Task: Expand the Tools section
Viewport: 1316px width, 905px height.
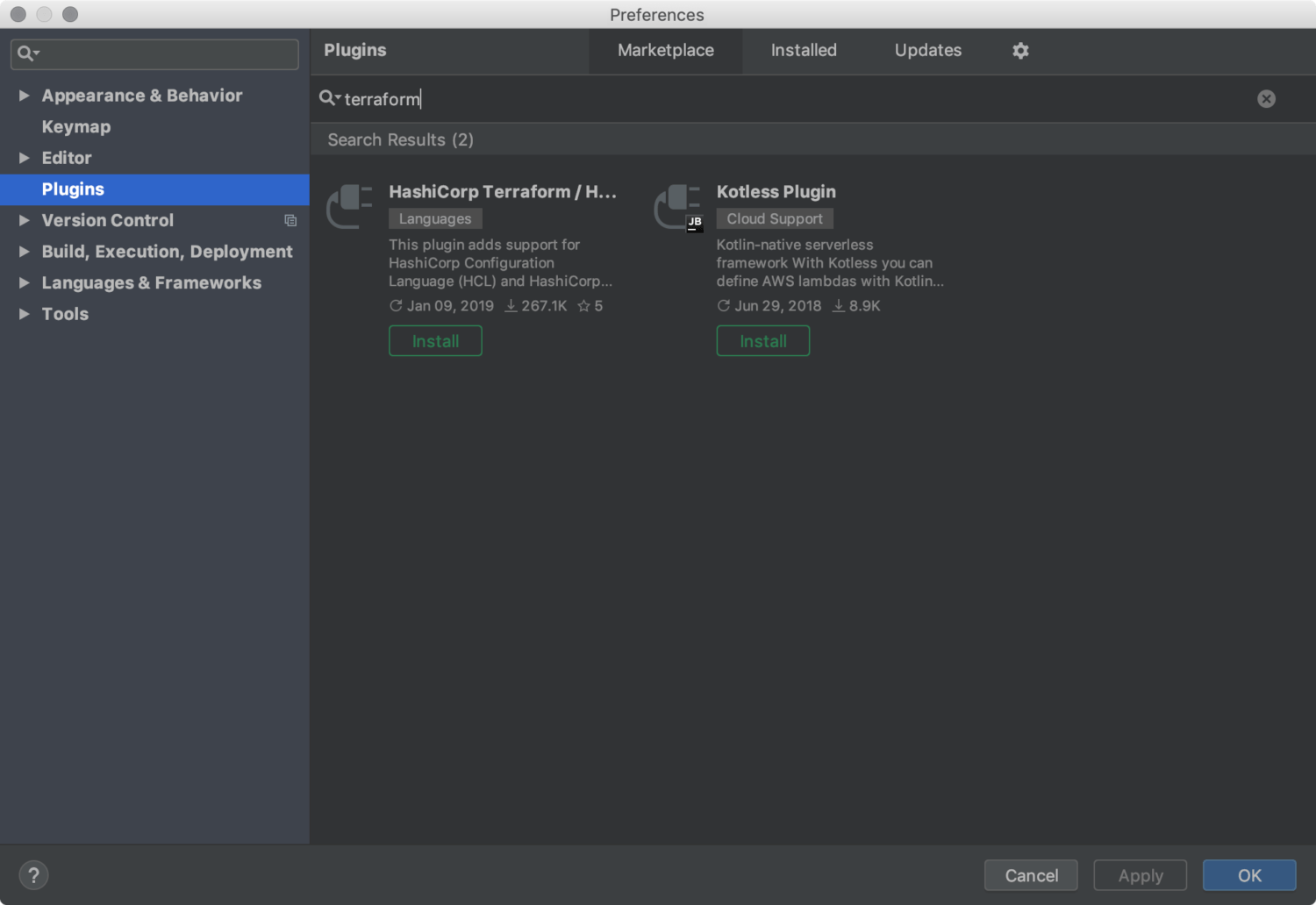Action: pyautogui.click(x=24, y=314)
